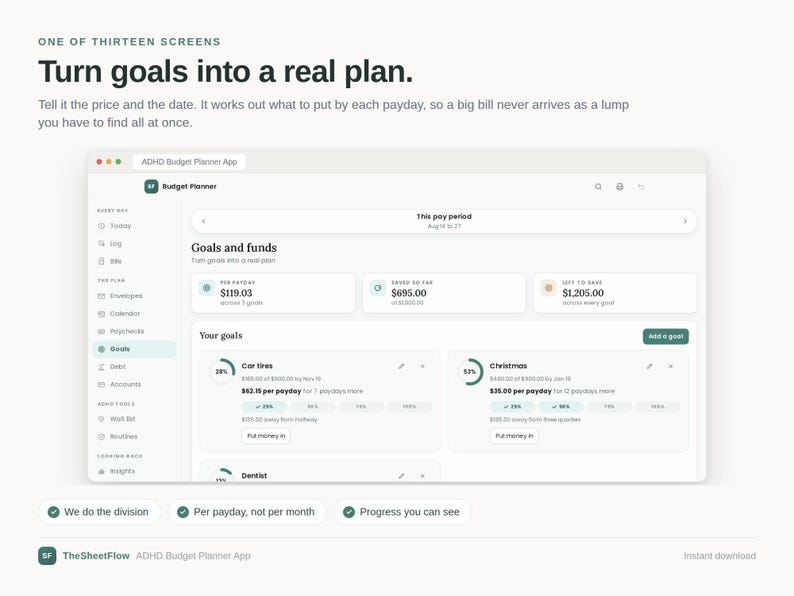Click the Saved So Far $695.00 amount
This screenshot has width=794, height=596.
[409, 293]
